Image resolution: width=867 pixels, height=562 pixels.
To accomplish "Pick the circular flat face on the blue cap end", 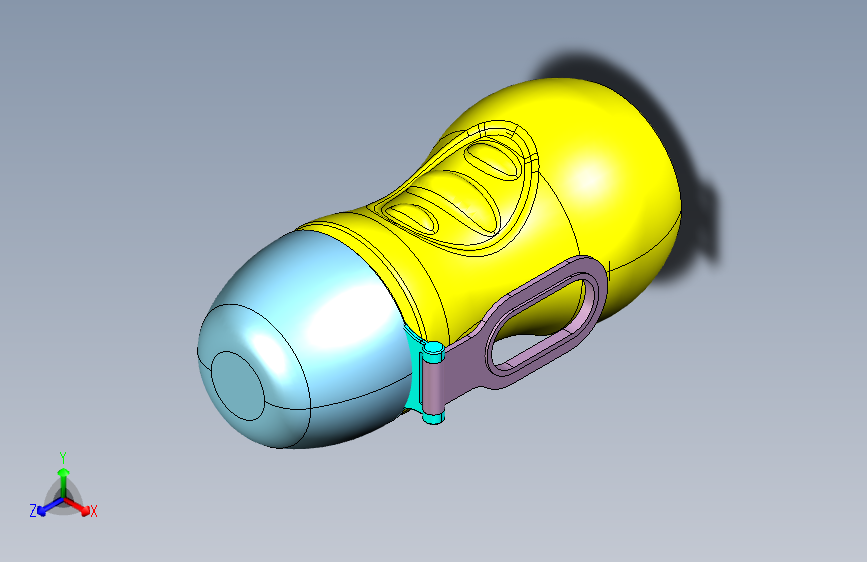I will click(x=238, y=386).
